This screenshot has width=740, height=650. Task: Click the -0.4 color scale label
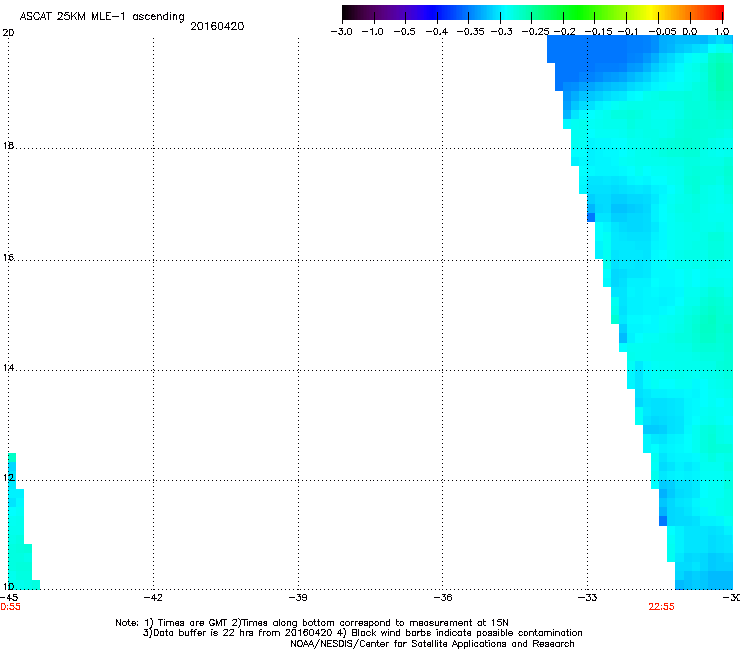click(437, 32)
